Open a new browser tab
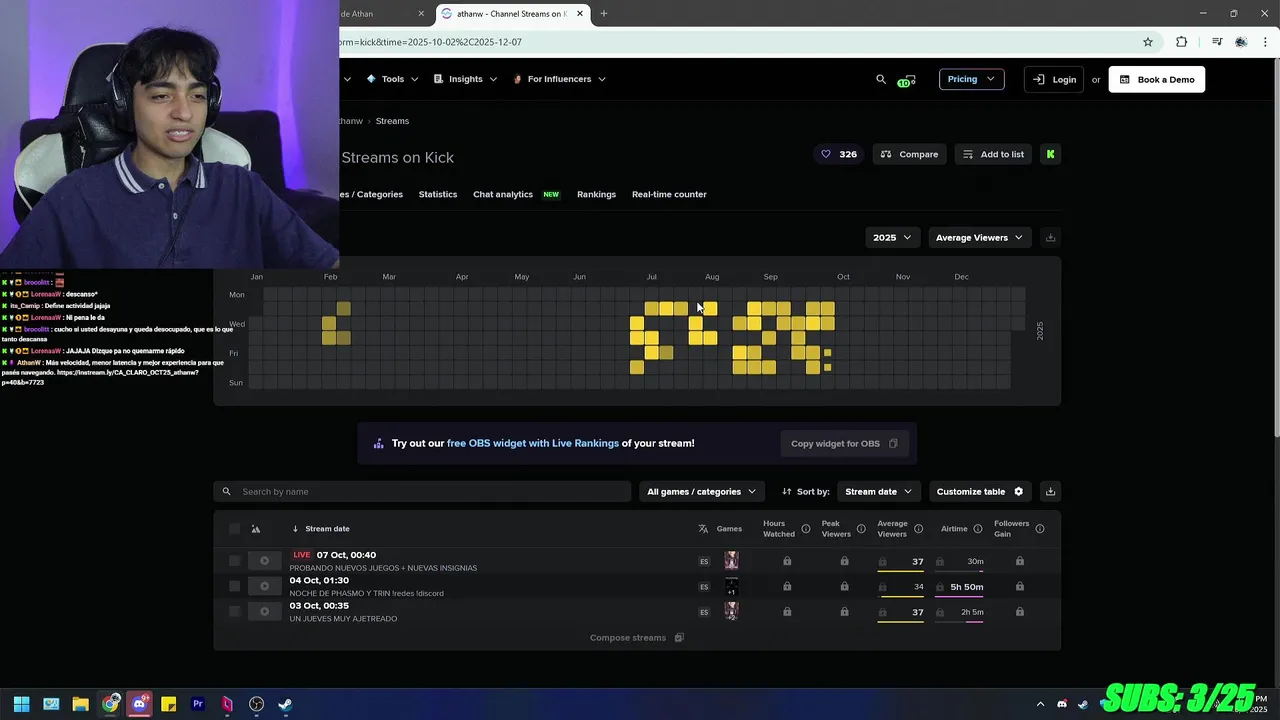1280x720 pixels. [603, 14]
